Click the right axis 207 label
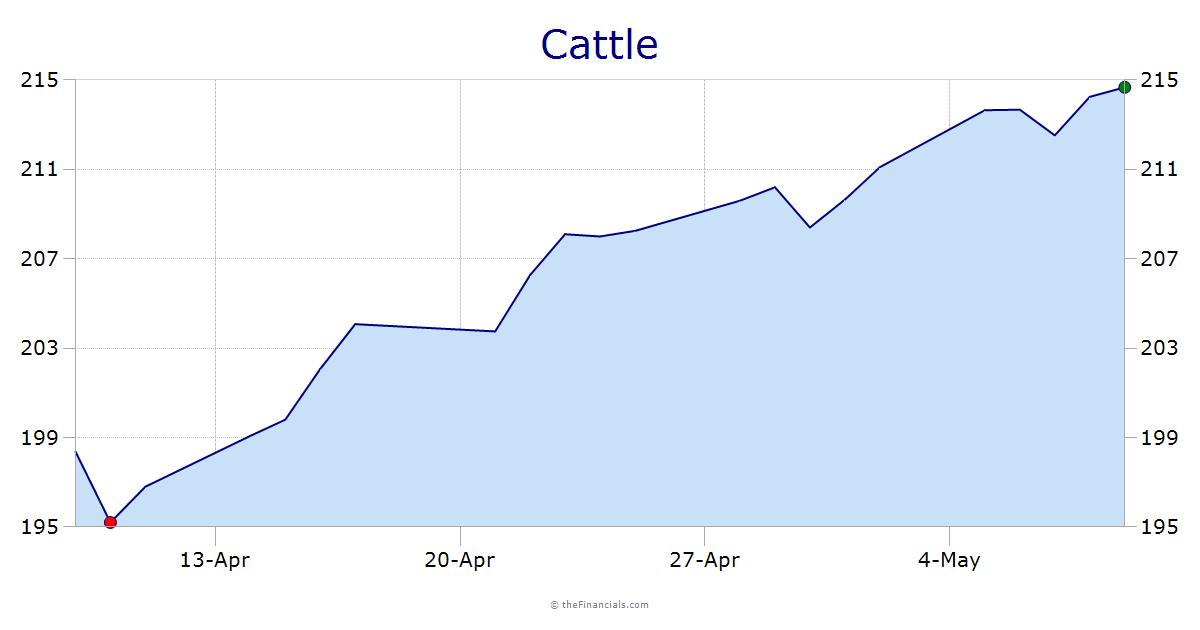 pyautogui.click(x=1160, y=259)
